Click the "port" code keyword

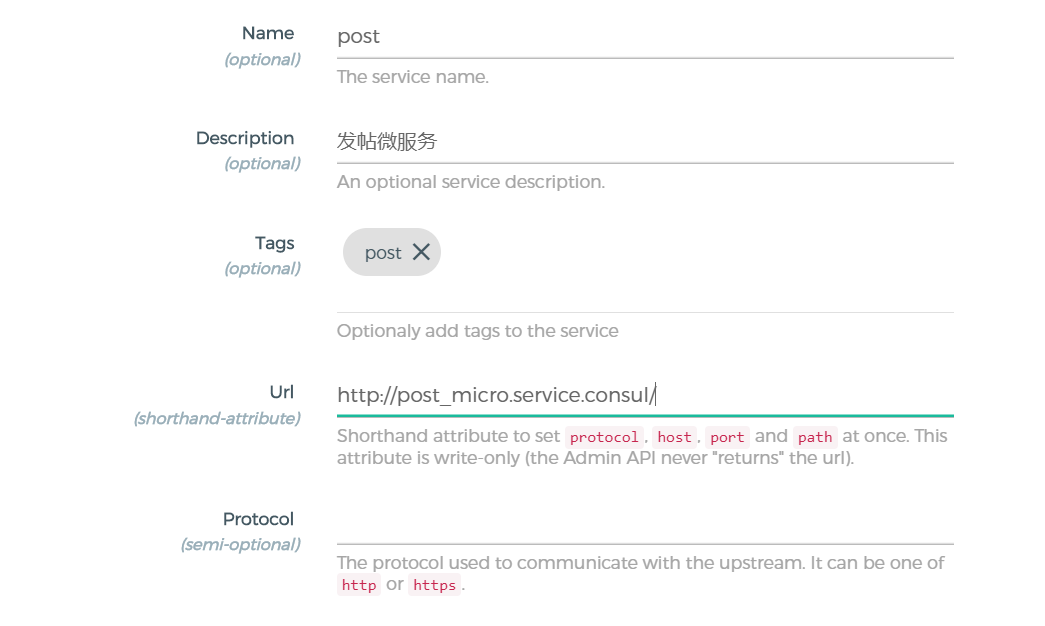[727, 437]
